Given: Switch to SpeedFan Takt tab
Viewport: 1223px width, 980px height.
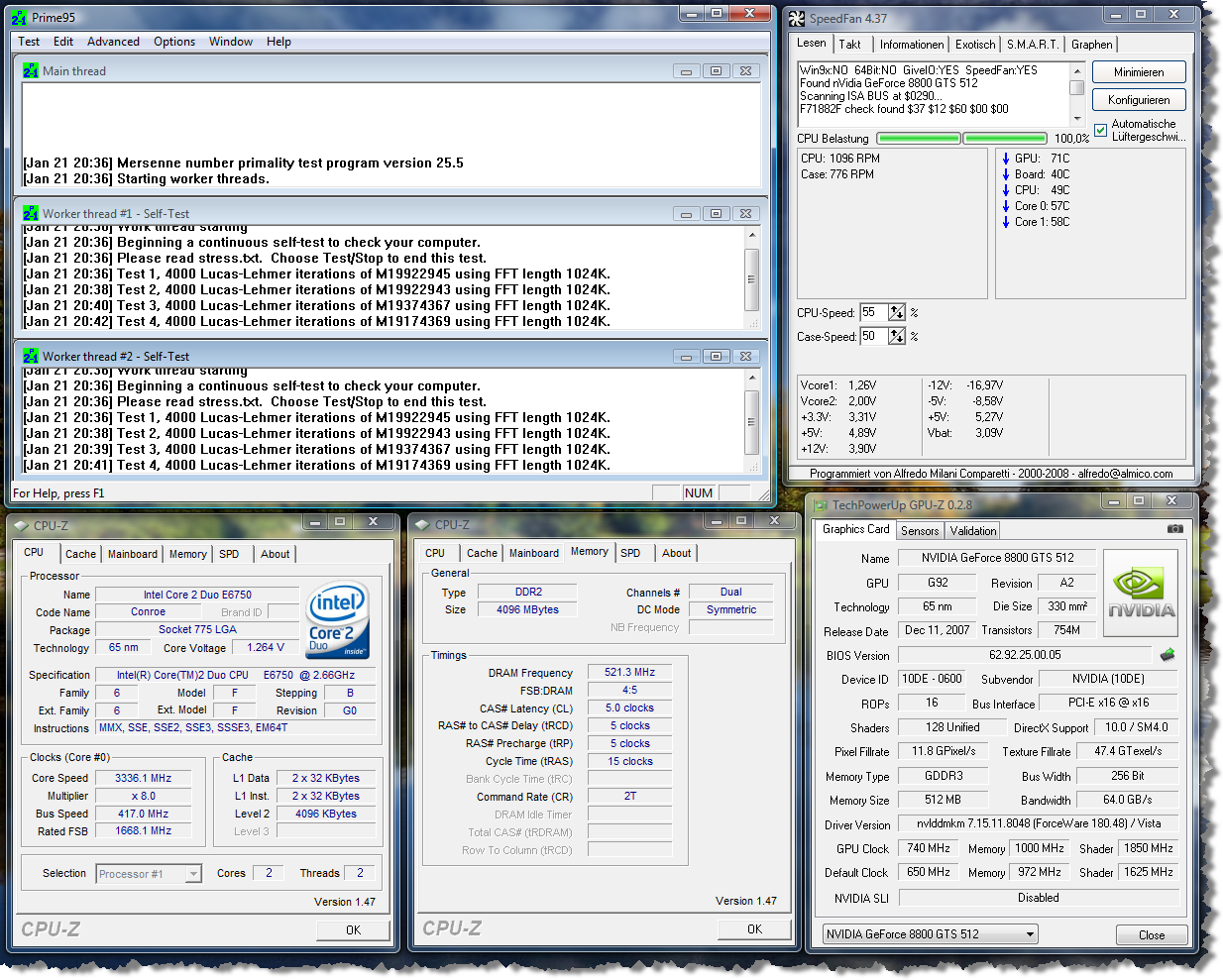Looking at the screenshot, I should pos(849,45).
